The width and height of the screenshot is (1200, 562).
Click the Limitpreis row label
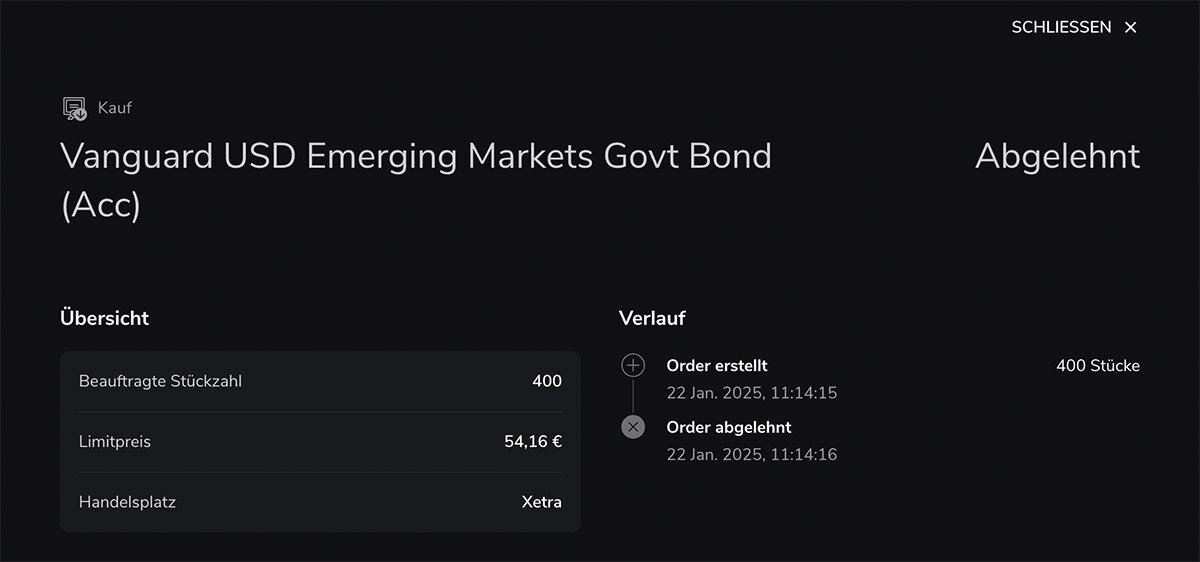click(115, 441)
